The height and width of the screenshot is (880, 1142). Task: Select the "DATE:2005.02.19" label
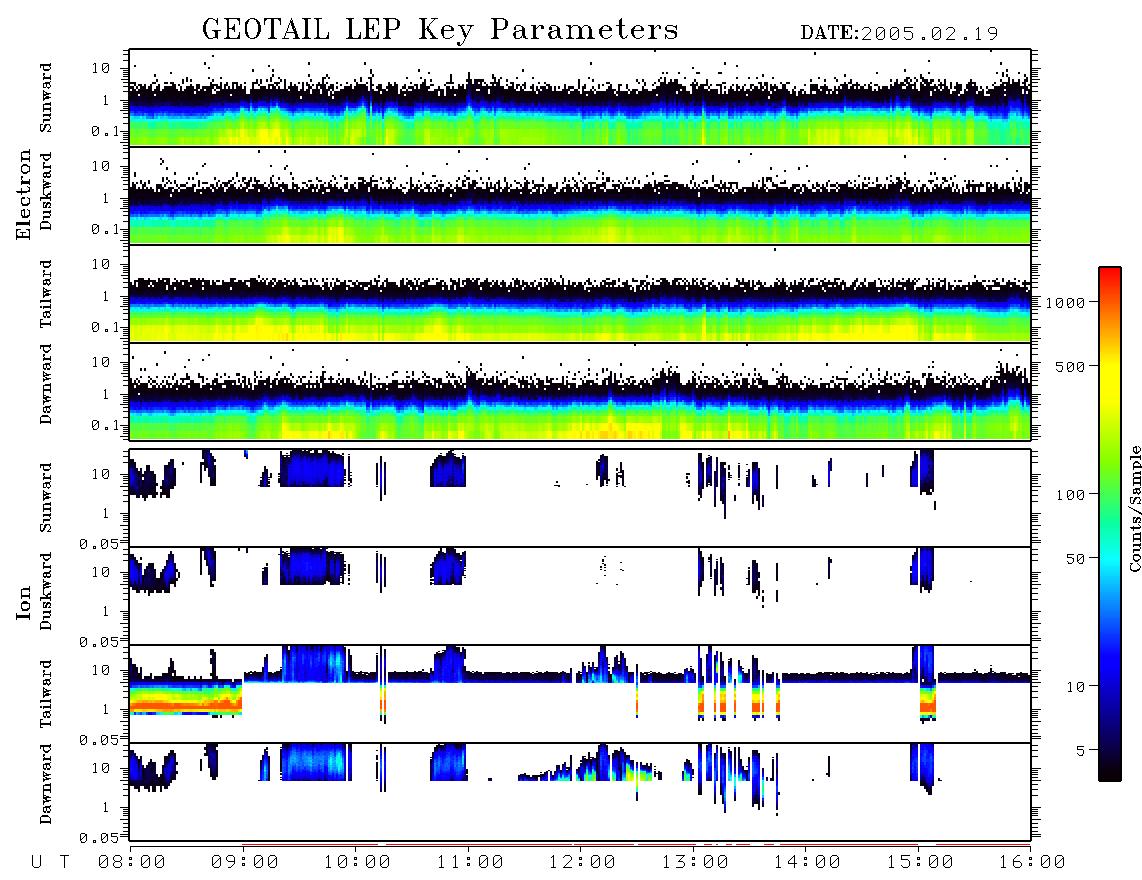pyautogui.click(x=899, y=33)
